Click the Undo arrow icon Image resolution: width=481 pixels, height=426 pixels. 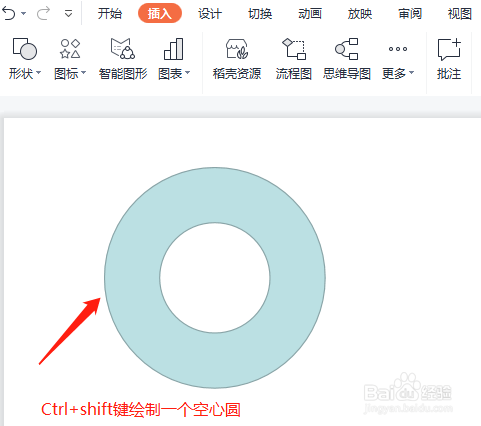9,14
